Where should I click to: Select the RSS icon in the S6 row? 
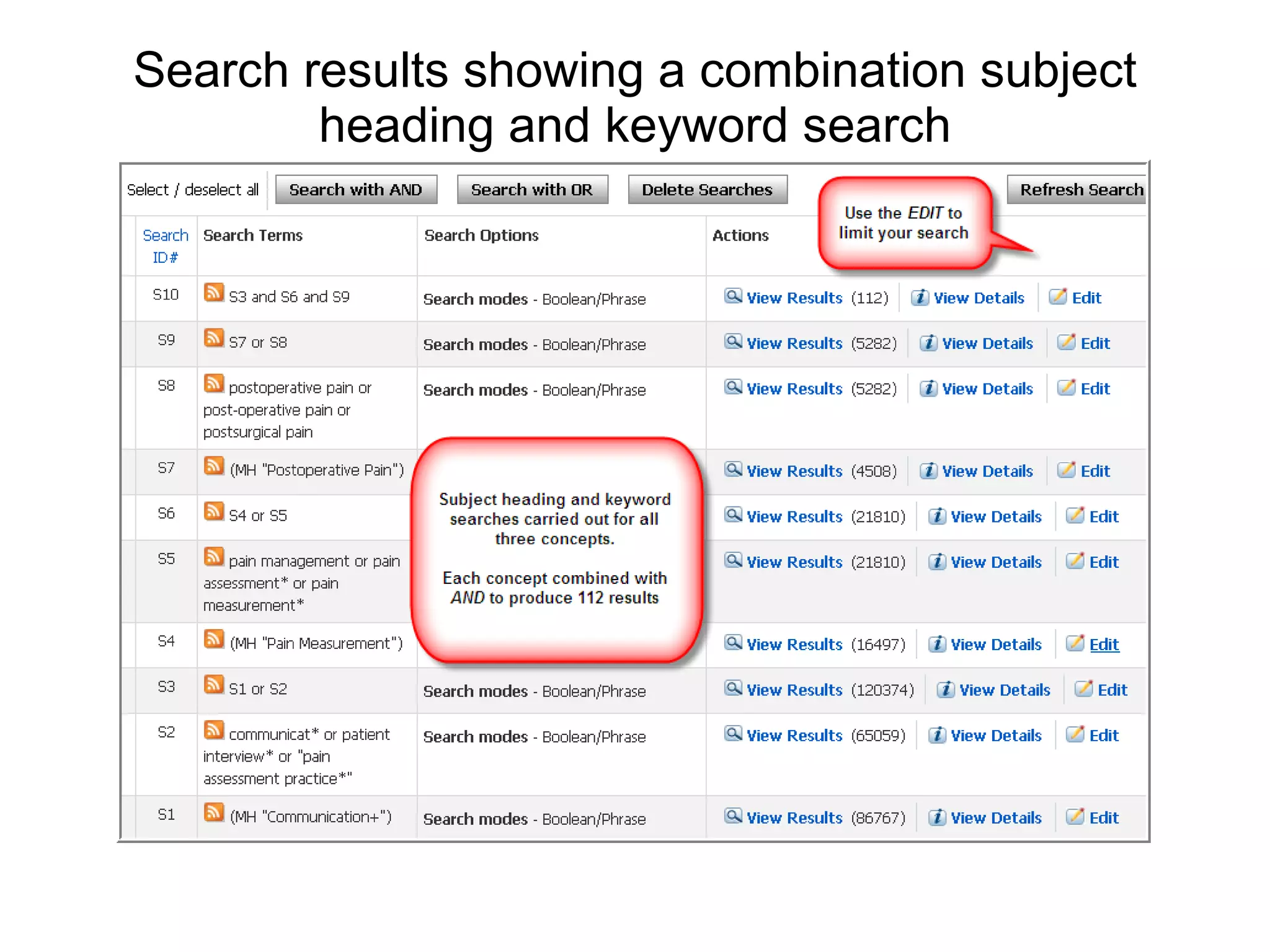(213, 511)
